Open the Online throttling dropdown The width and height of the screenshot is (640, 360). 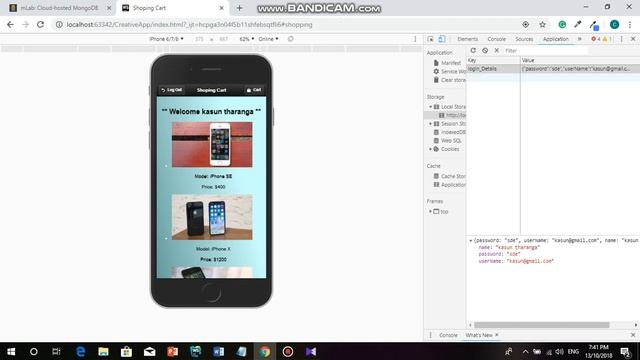click(268, 39)
